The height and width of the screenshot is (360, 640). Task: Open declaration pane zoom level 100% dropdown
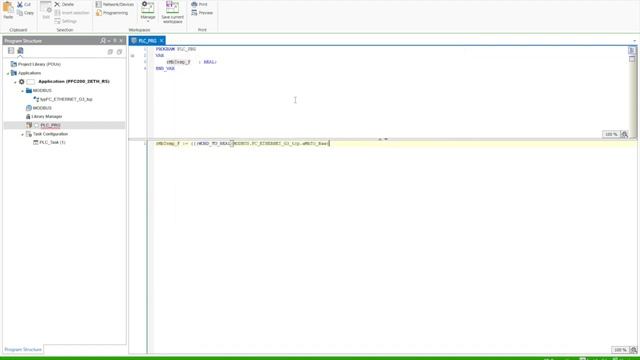pos(611,134)
